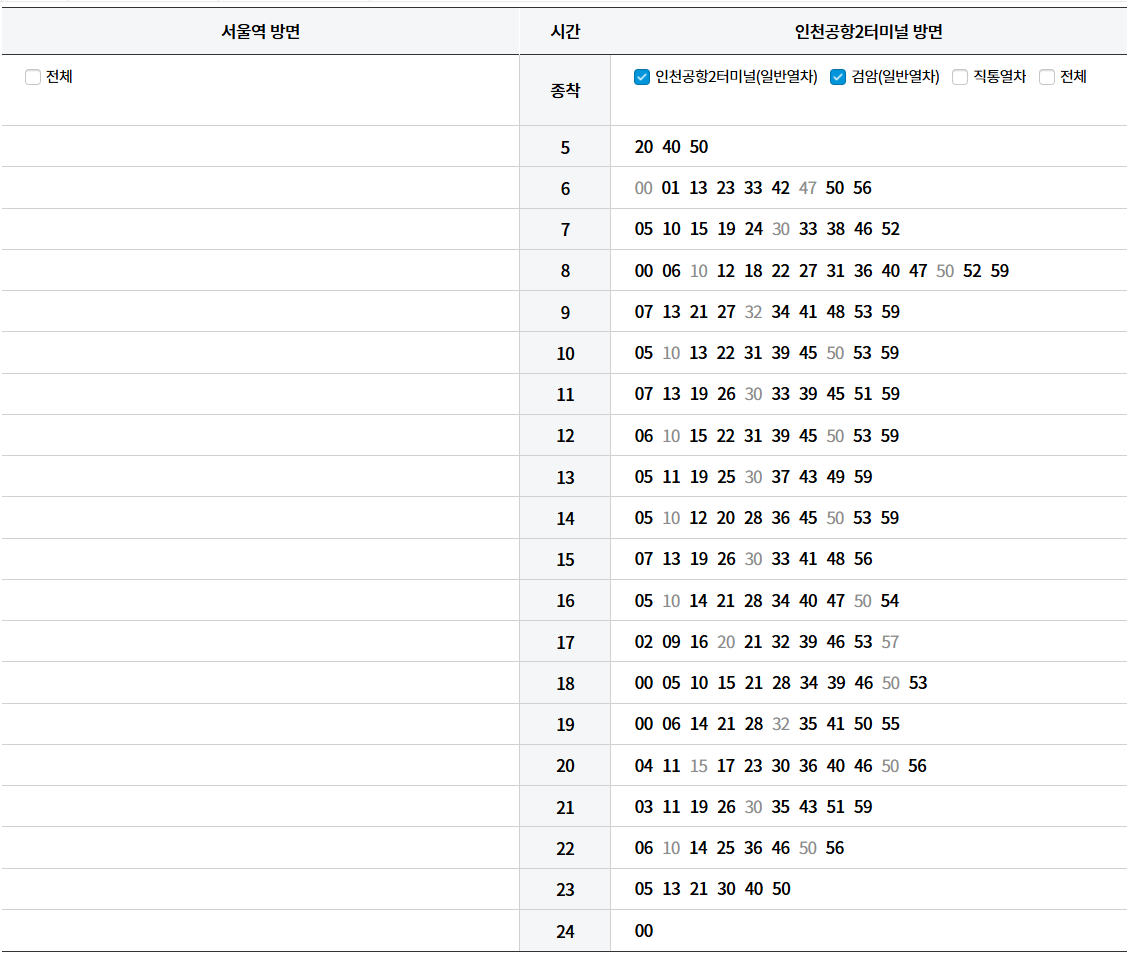The image size is (1127, 957).
Task: Click the grayed 57 time in hour 17 row
Action: click(890, 641)
